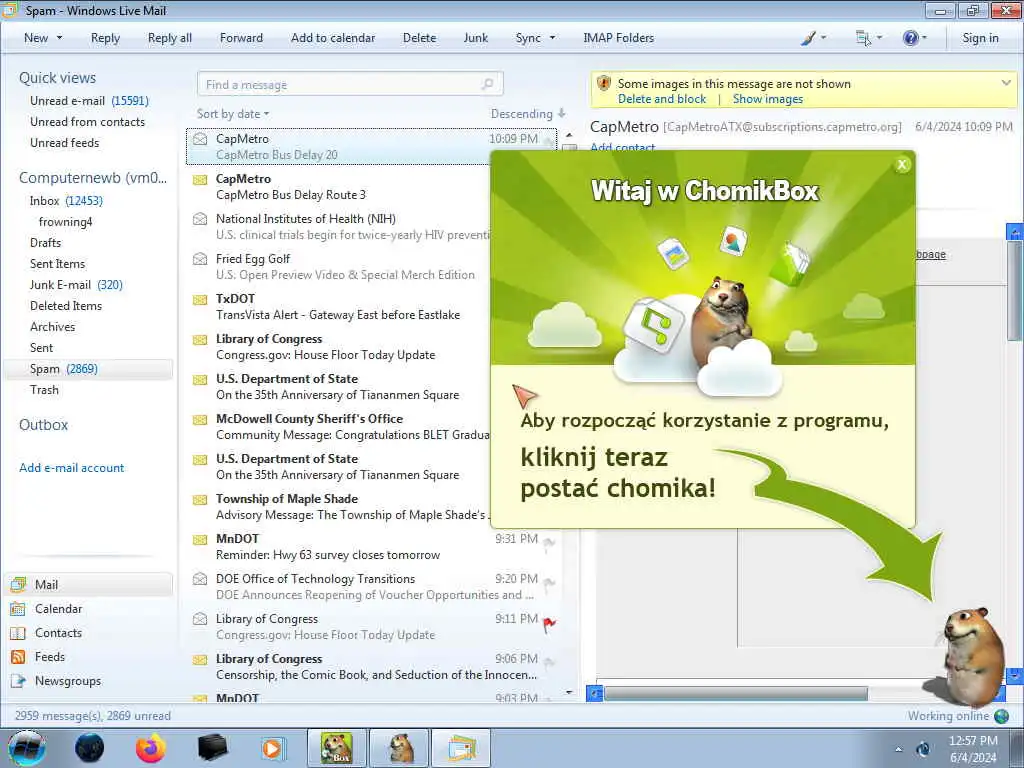Image resolution: width=1024 pixels, height=768 pixels.
Task: Launch Firefox from the taskbar
Action: tap(151, 748)
